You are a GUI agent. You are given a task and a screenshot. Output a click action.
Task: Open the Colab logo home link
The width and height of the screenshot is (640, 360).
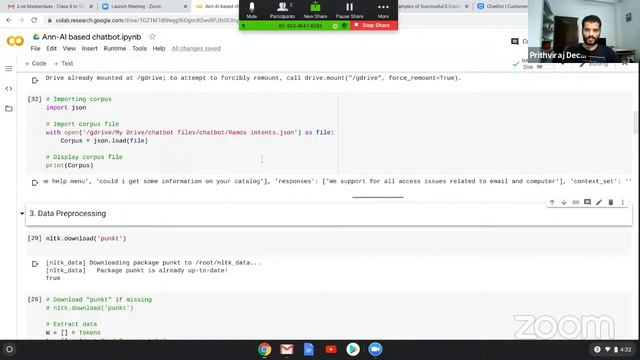pos(15,41)
